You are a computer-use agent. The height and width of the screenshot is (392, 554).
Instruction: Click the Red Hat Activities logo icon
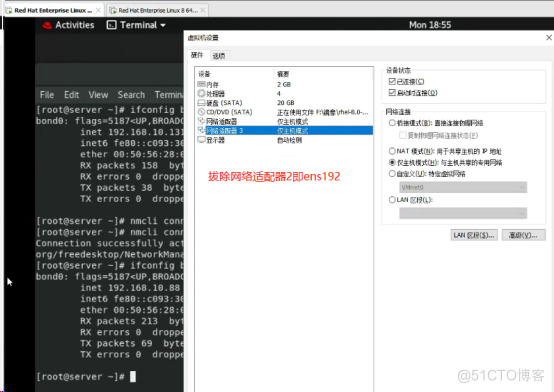[x=47, y=25]
